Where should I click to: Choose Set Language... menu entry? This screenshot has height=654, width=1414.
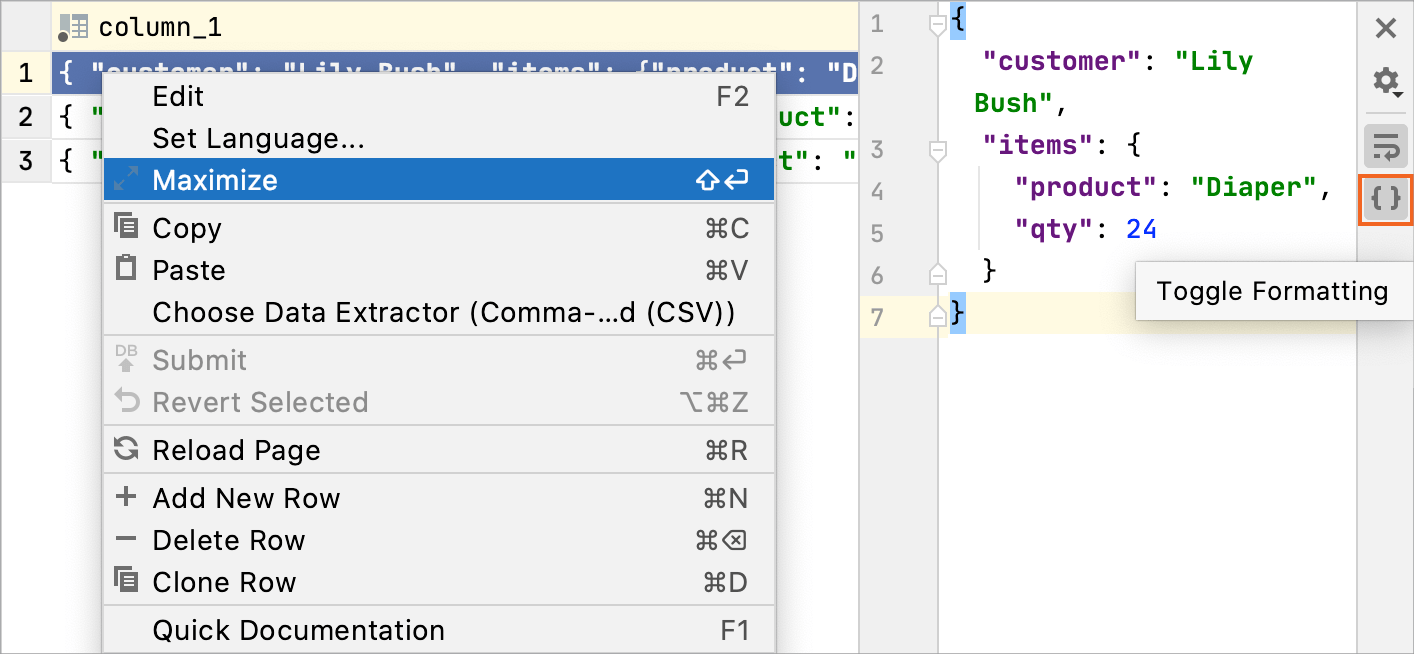click(x=258, y=138)
